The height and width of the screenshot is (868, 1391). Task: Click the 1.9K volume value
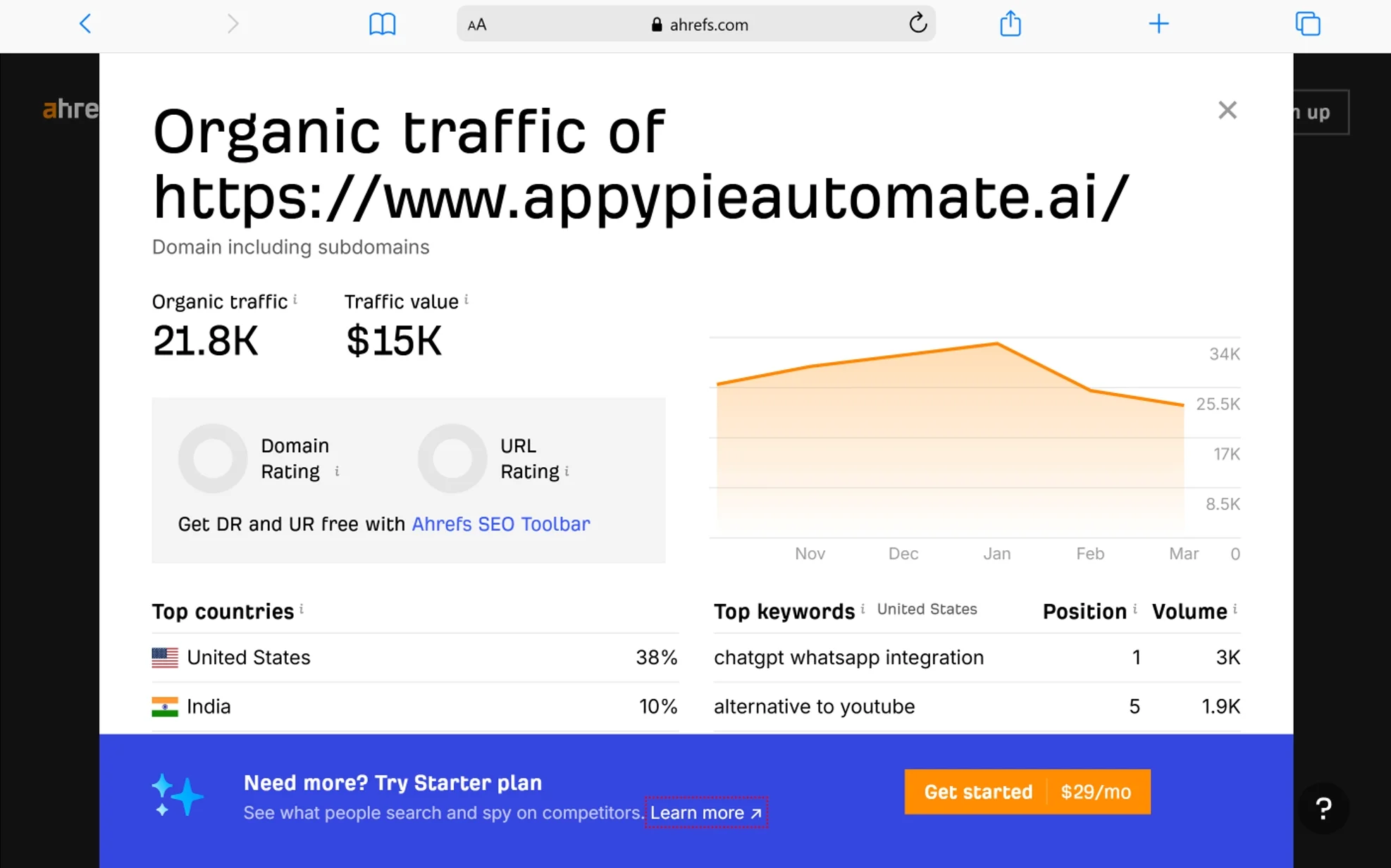coord(1220,707)
